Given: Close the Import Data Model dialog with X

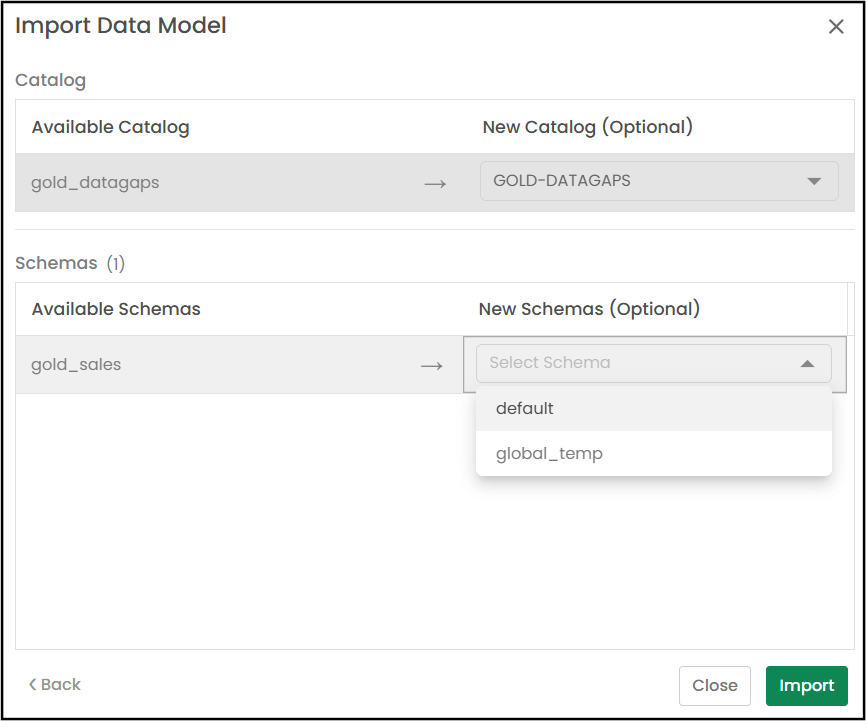Looking at the screenshot, I should click(x=836, y=27).
